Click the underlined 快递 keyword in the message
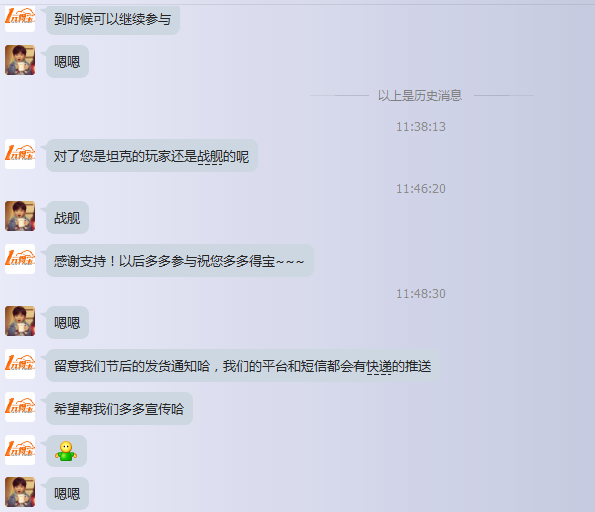 coord(379,366)
